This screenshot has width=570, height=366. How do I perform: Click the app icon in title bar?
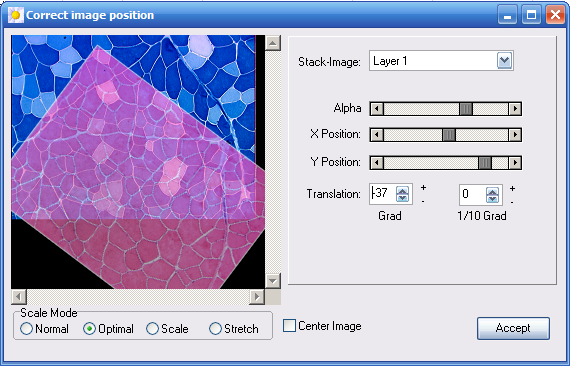coord(16,15)
